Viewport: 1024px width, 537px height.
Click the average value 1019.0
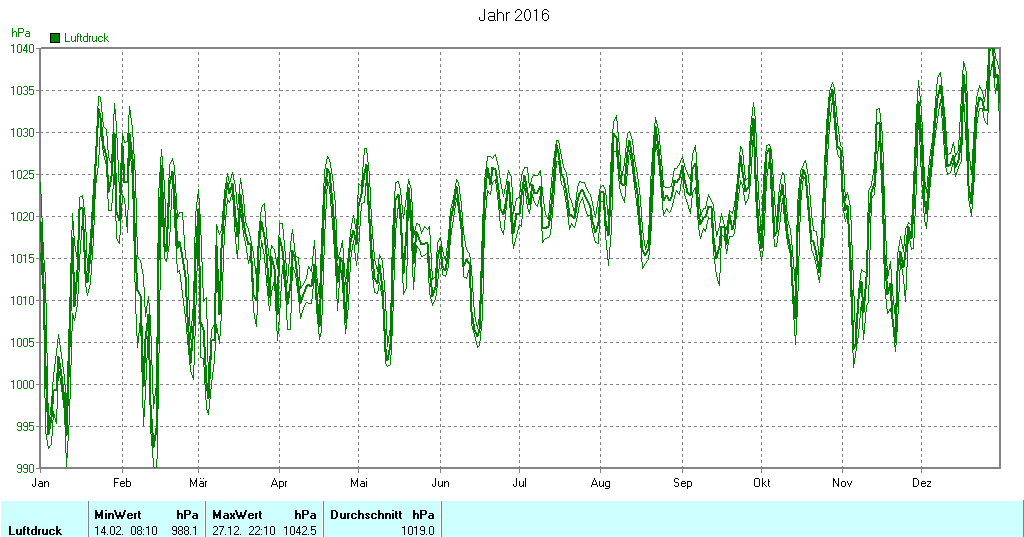(x=418, y=530)
